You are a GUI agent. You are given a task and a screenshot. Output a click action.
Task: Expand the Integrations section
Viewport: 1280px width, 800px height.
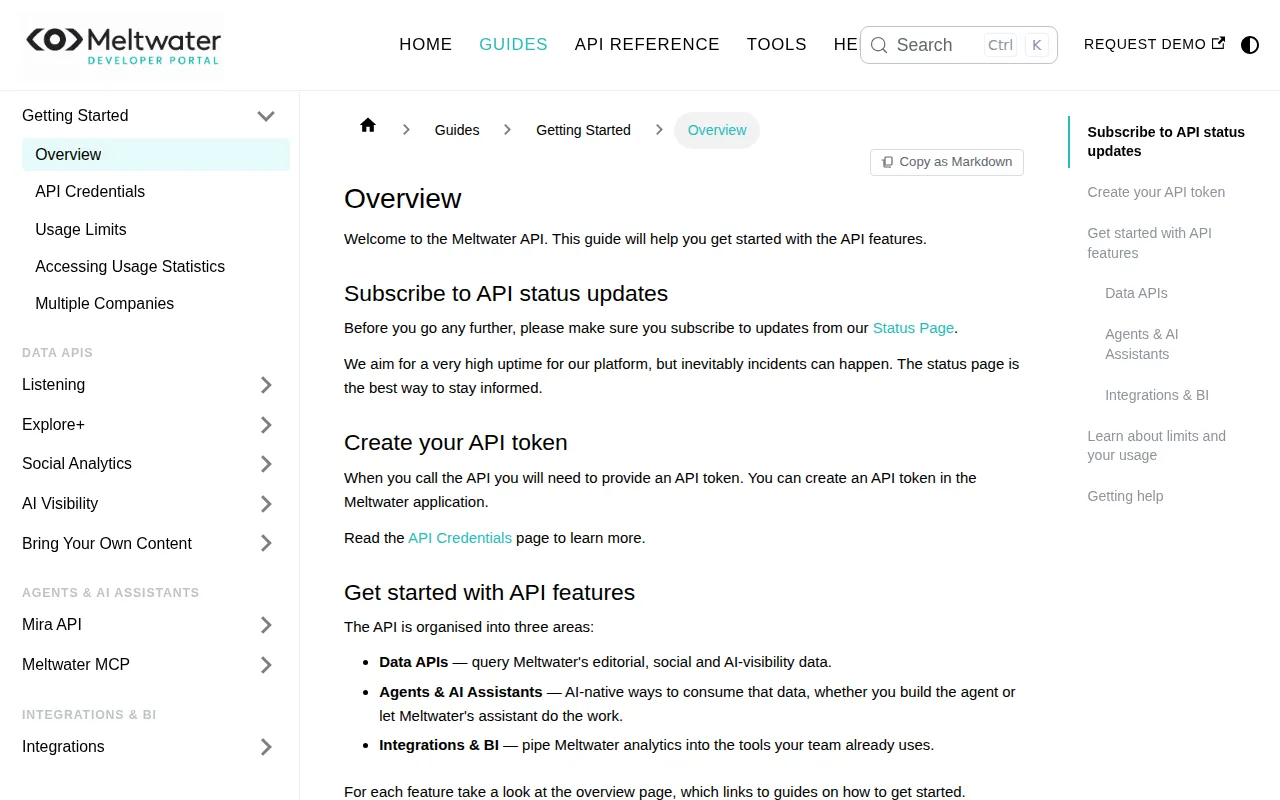(x=266, y=747)
